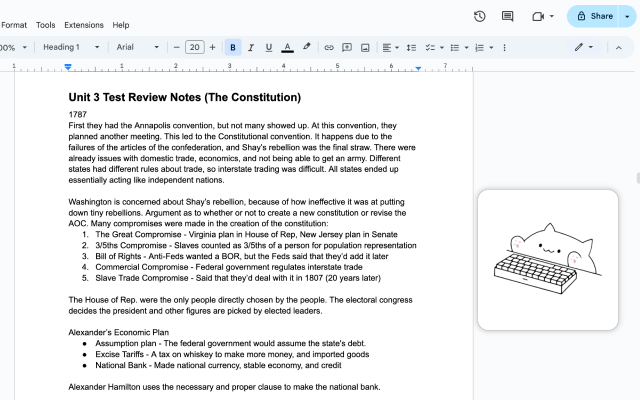This screenshot has height=400, width=640.
Task: Insert an image from the toolbar
Action: coord(365,48)
